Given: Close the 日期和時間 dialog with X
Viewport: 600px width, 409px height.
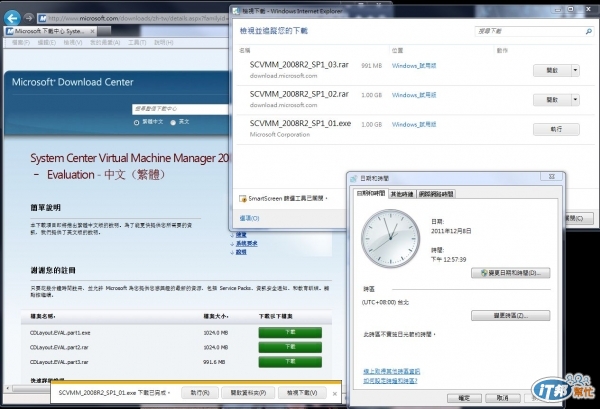Looking at the screenshot, I should click(551, 176).
